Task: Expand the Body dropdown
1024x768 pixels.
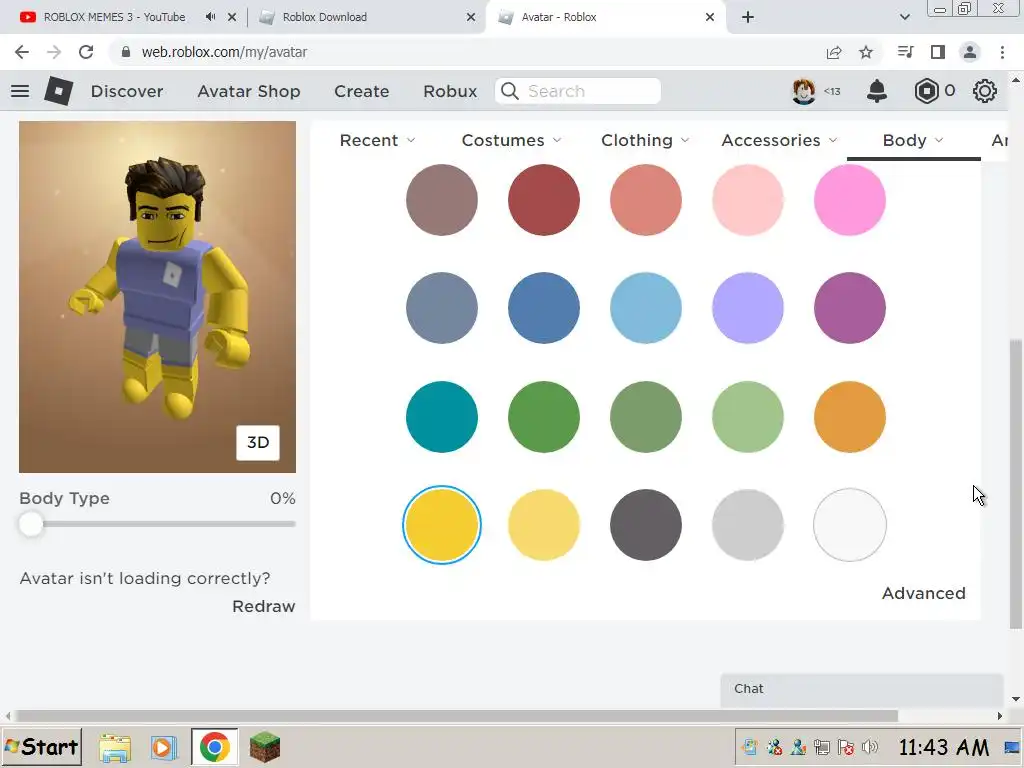Action: [x=913, y=140]
